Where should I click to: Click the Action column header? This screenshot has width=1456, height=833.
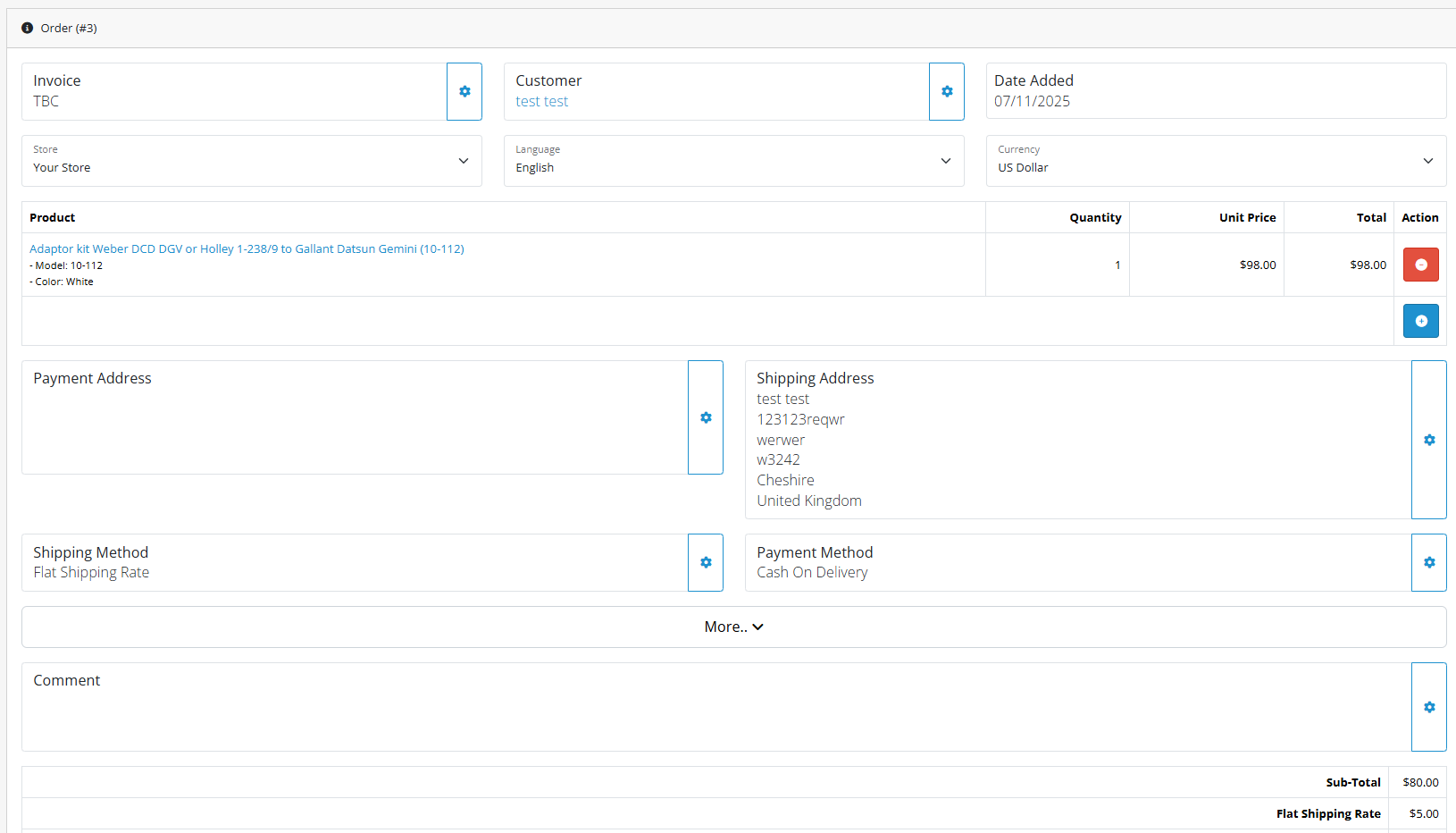[x=1420, y=217]
